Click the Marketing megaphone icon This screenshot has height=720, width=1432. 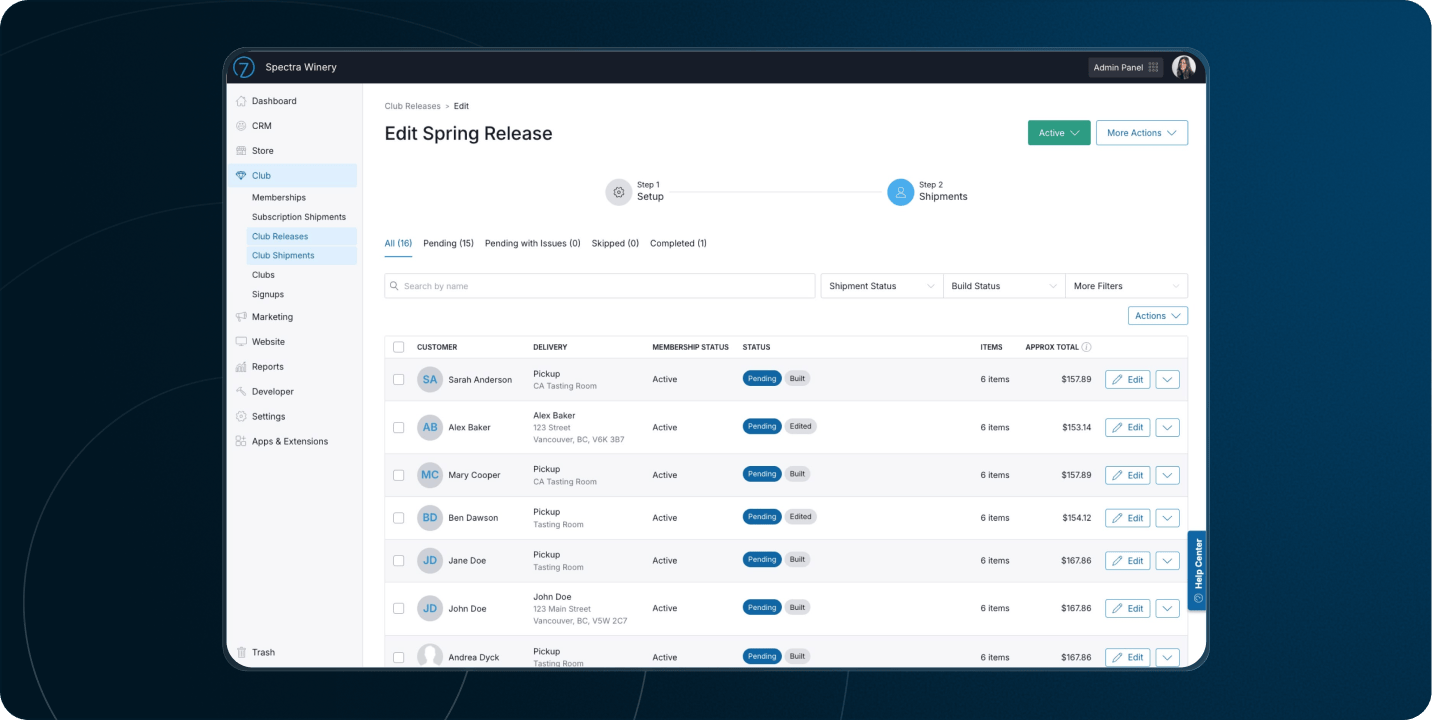241,317
